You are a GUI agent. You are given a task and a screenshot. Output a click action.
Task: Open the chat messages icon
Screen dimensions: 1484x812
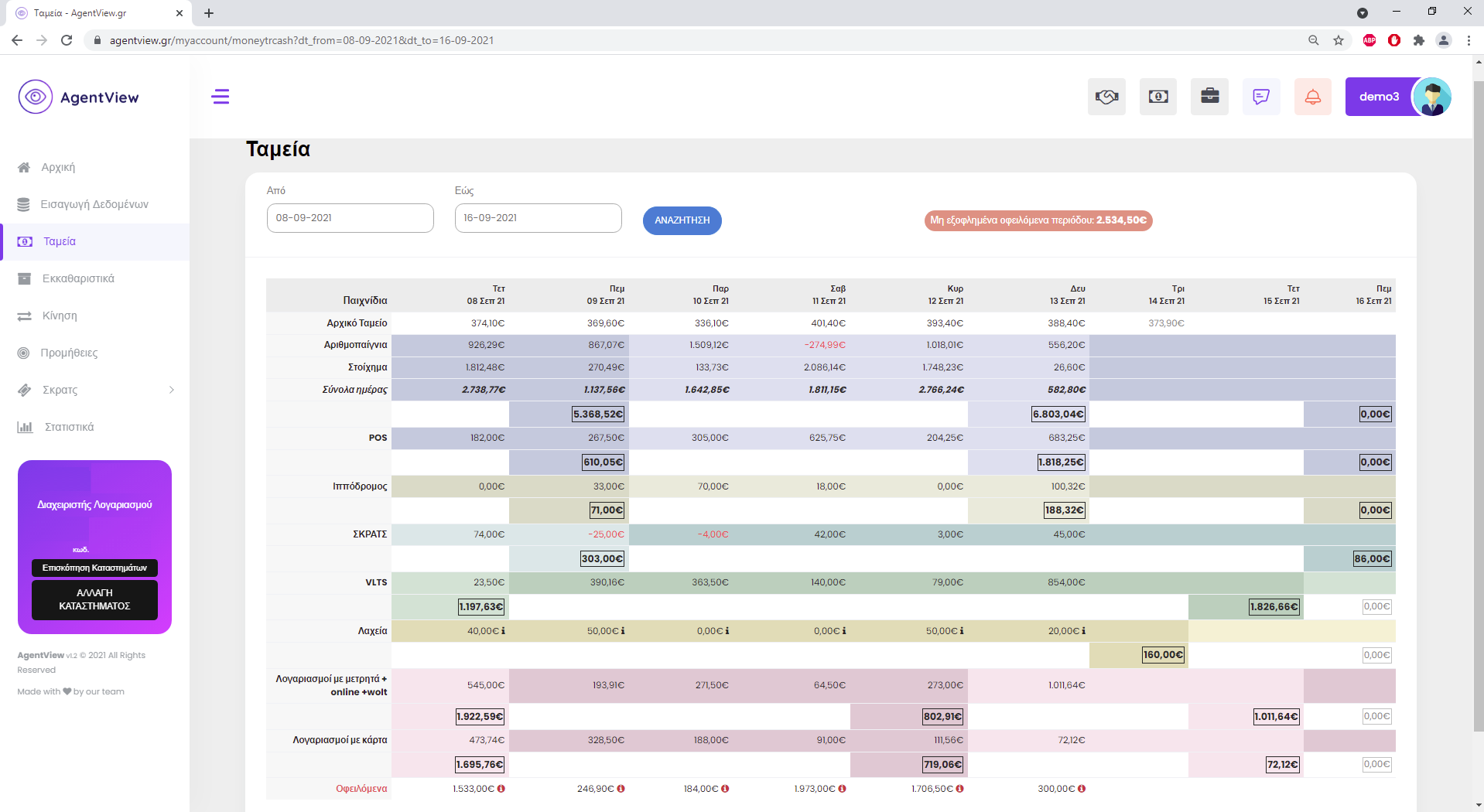[x=1261, y=97]
